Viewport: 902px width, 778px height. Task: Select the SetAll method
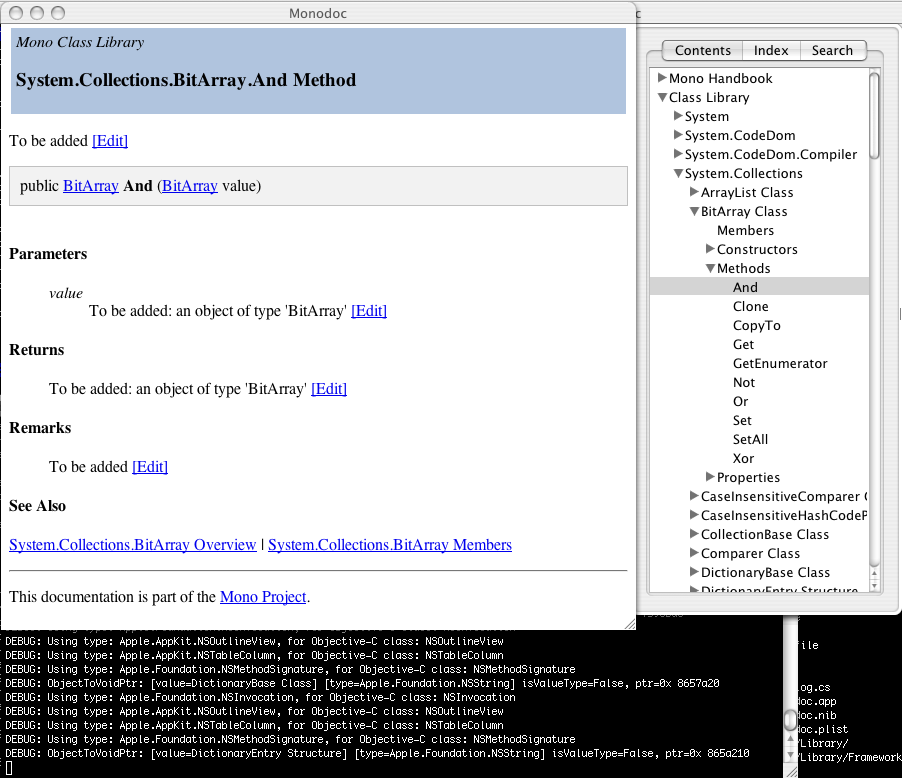click(750, 439)
